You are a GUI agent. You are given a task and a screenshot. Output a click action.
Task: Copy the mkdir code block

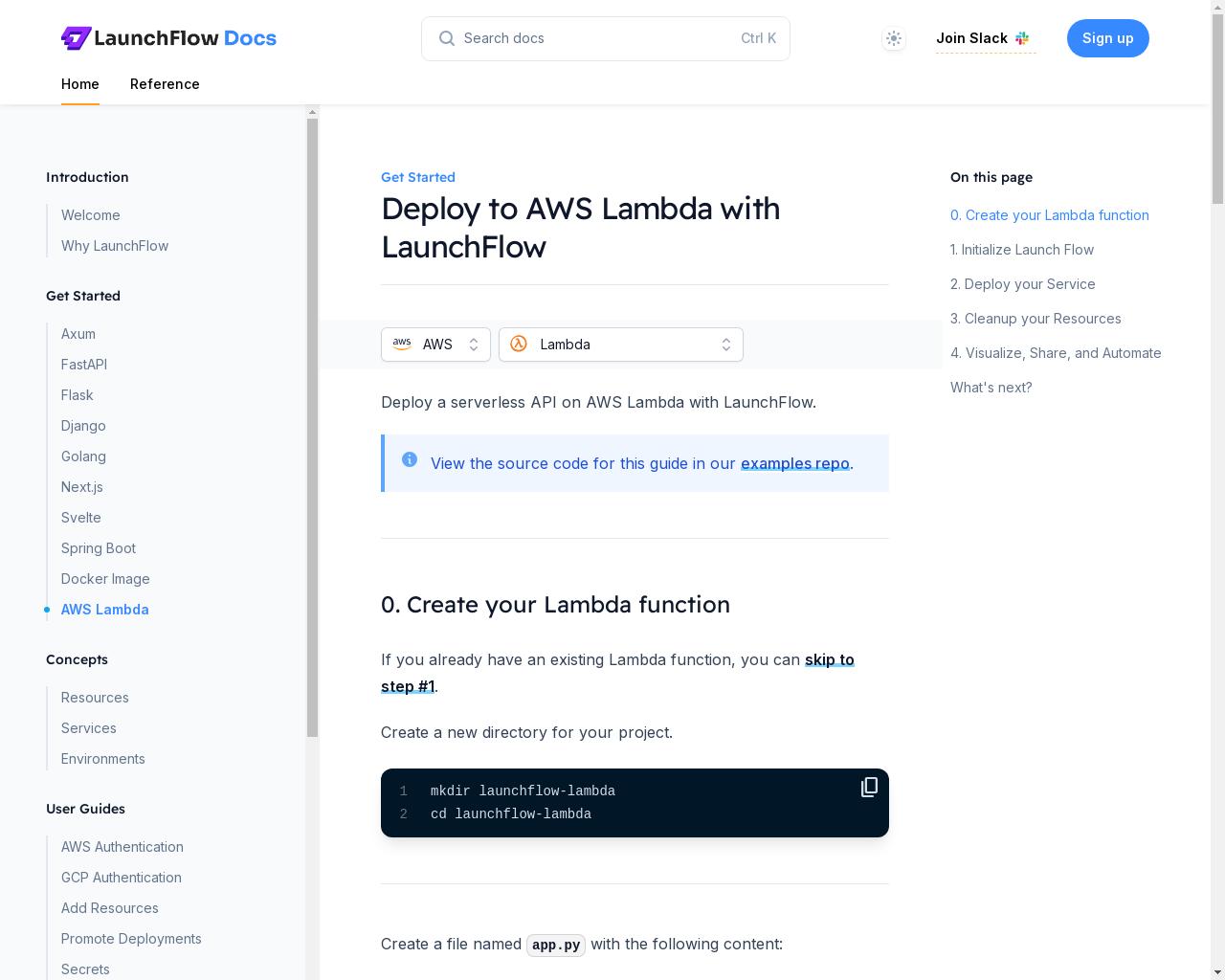pos(869,787)
